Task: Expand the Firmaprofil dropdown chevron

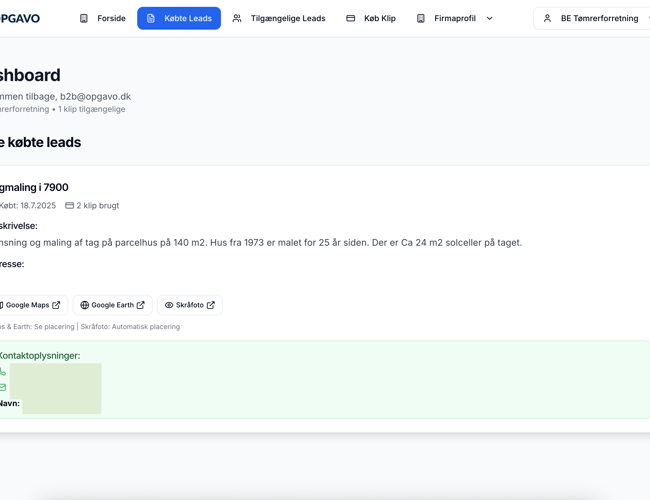Action: 489,18
